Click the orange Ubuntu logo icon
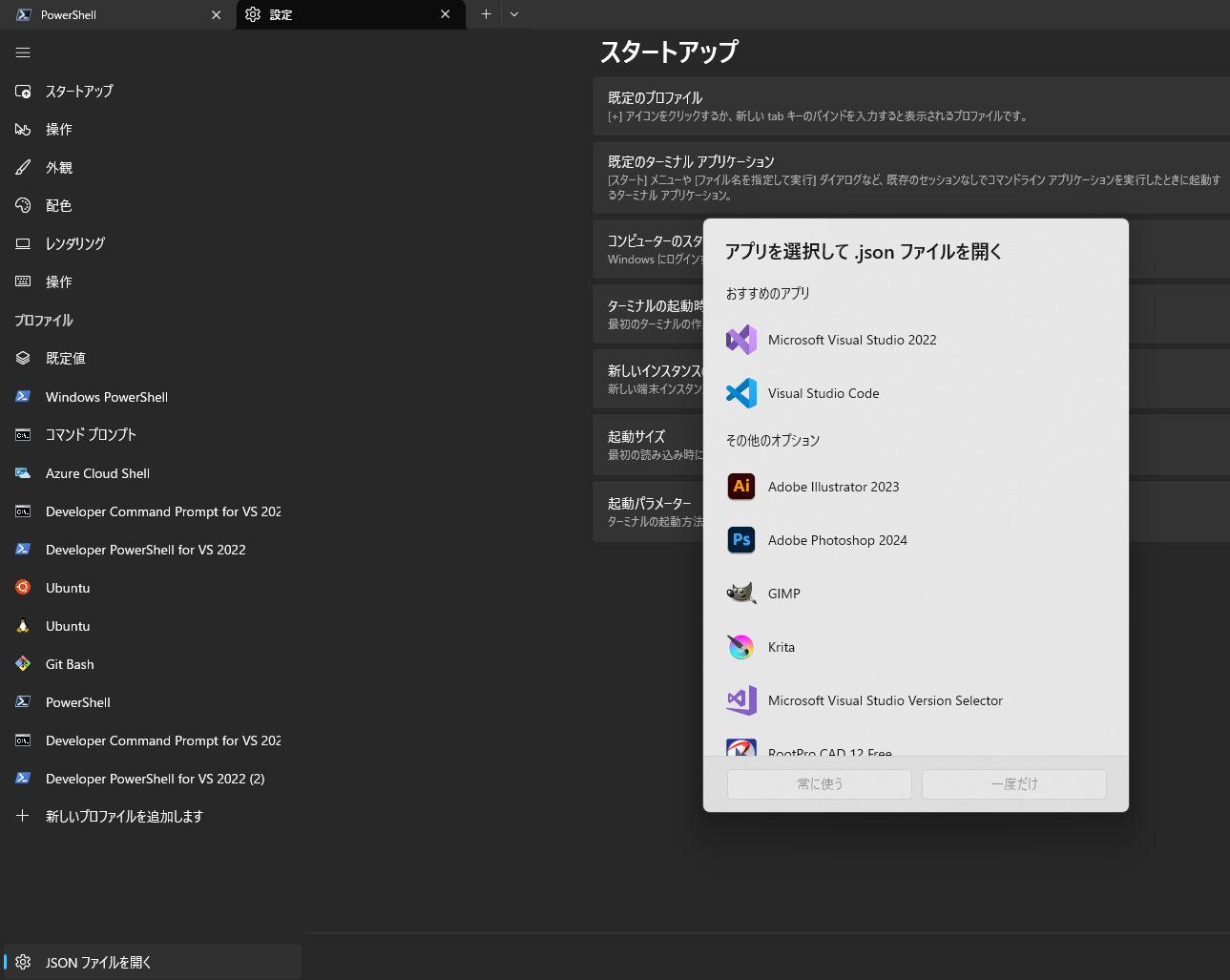 23,587
